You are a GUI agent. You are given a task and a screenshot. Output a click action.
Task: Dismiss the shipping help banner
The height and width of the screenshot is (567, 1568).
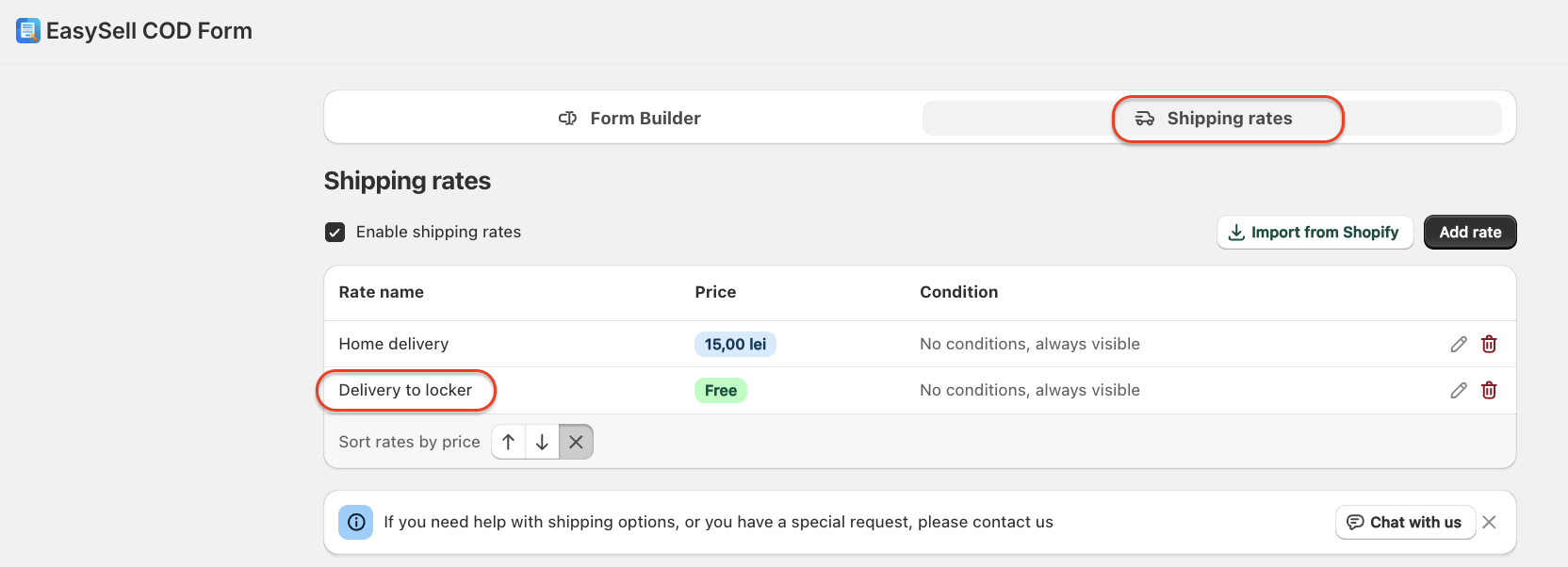click(1489, 522)
